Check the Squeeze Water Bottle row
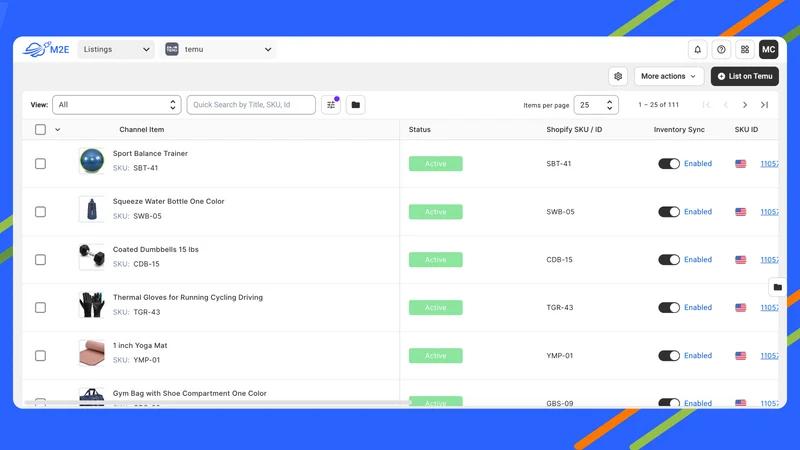Screen dimensions: 800x450 [40, 212]
